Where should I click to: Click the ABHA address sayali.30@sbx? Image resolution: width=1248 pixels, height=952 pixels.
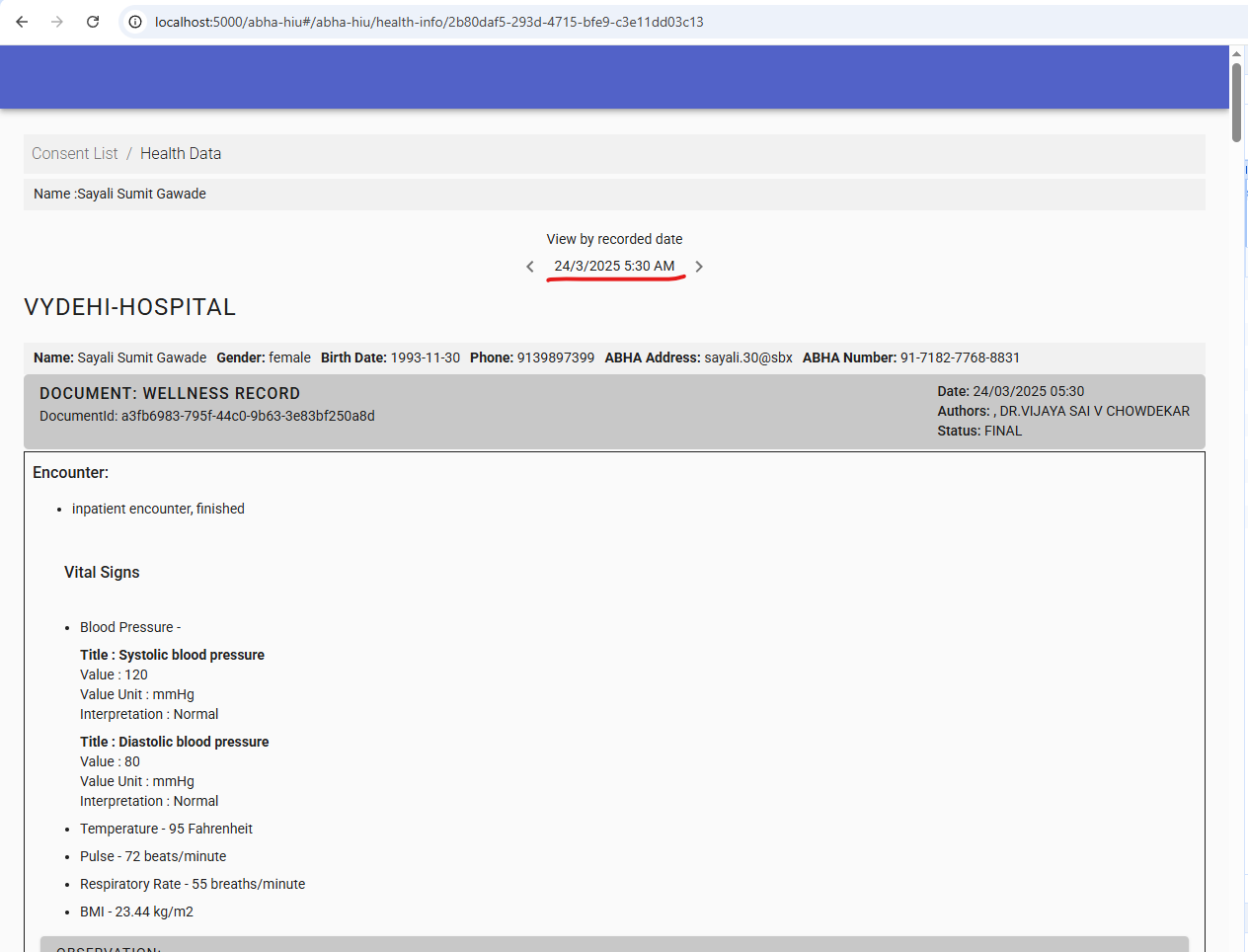click(x=747, y=357)
